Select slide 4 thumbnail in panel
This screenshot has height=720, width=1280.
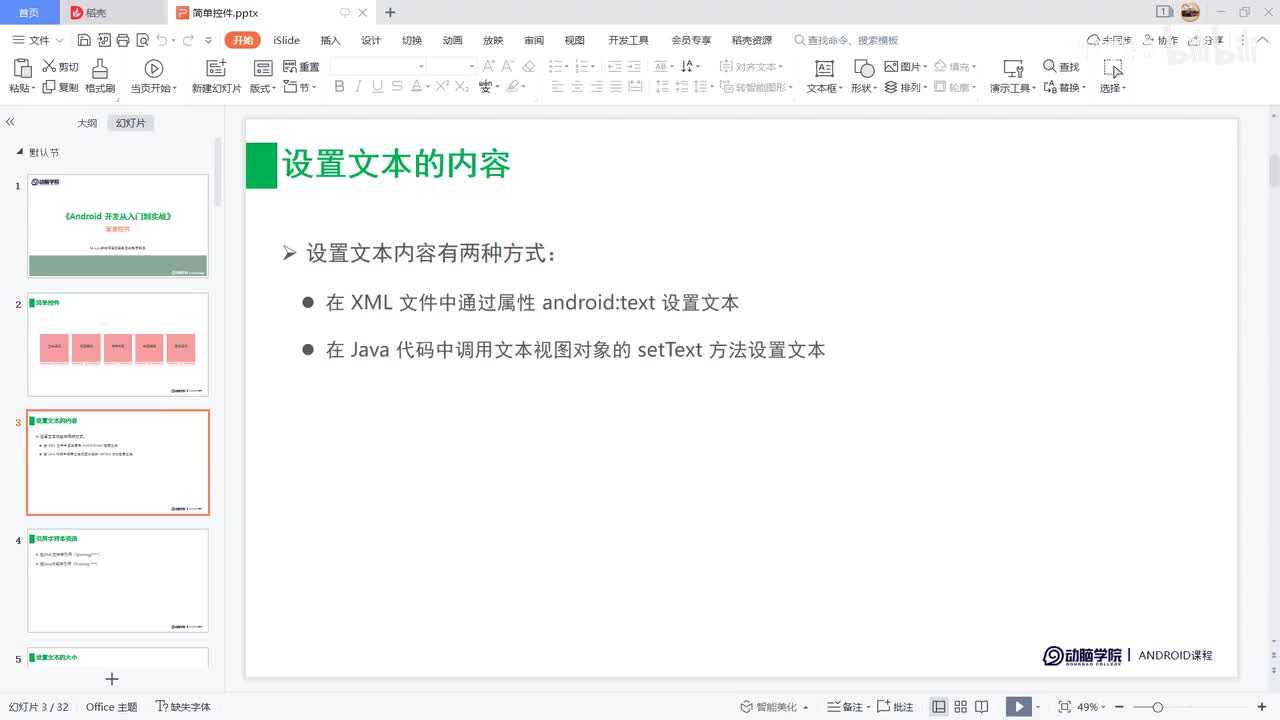coord(118,580)
